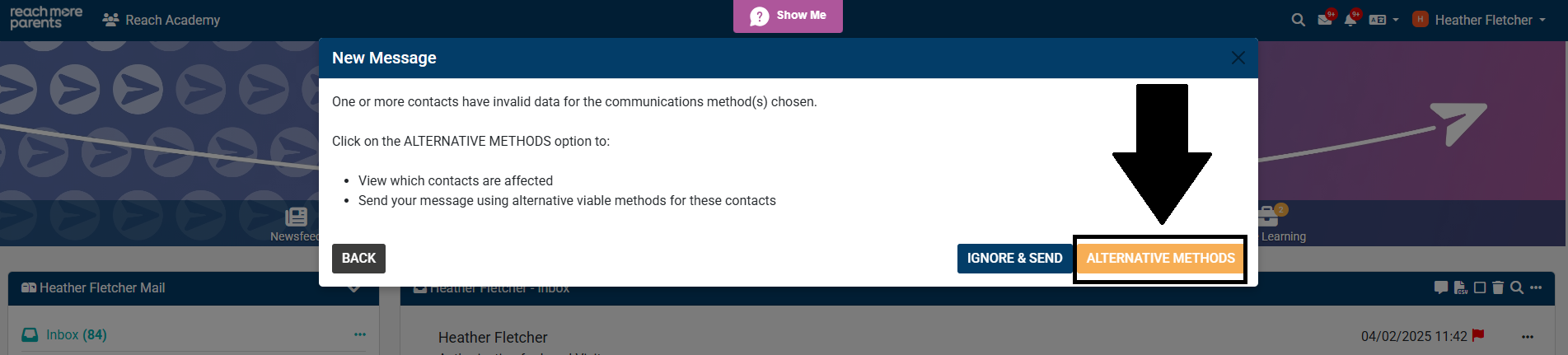Viewport: 1568px width, 355px height.
Task: Click the Show Me help button
Action: (x=788, y=16)
